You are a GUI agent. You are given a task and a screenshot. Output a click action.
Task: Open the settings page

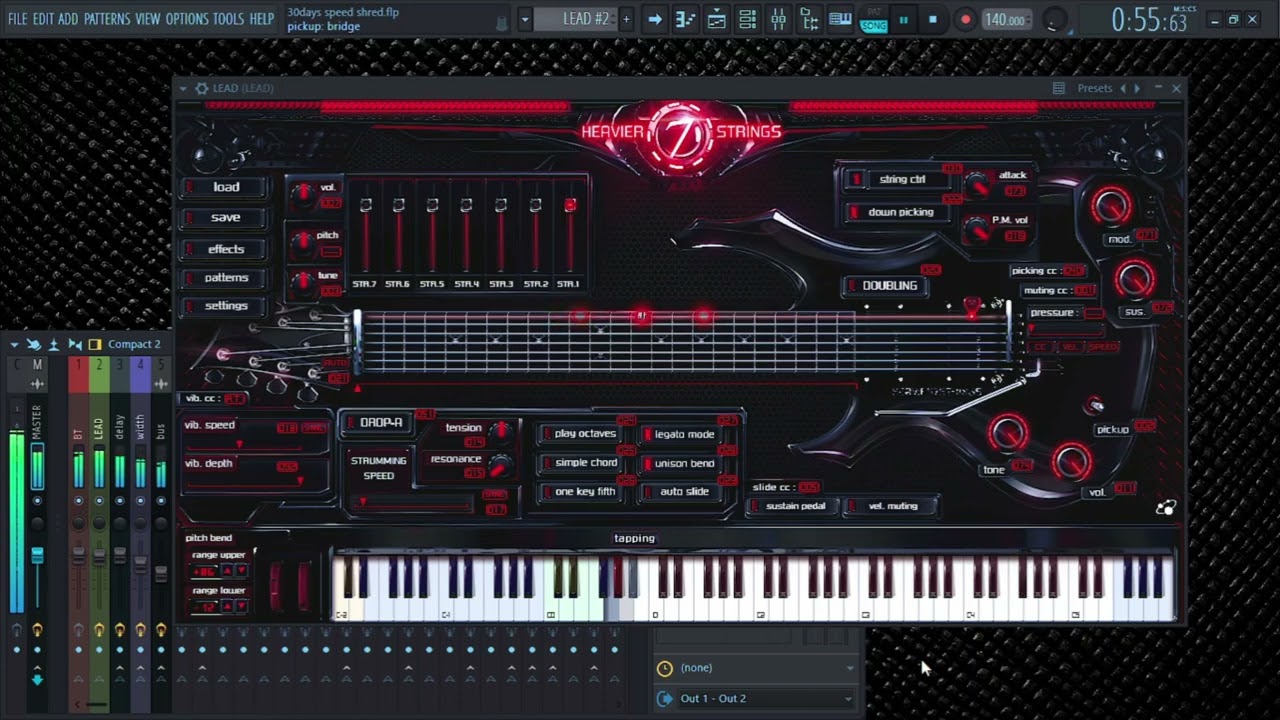pos(226,305)
